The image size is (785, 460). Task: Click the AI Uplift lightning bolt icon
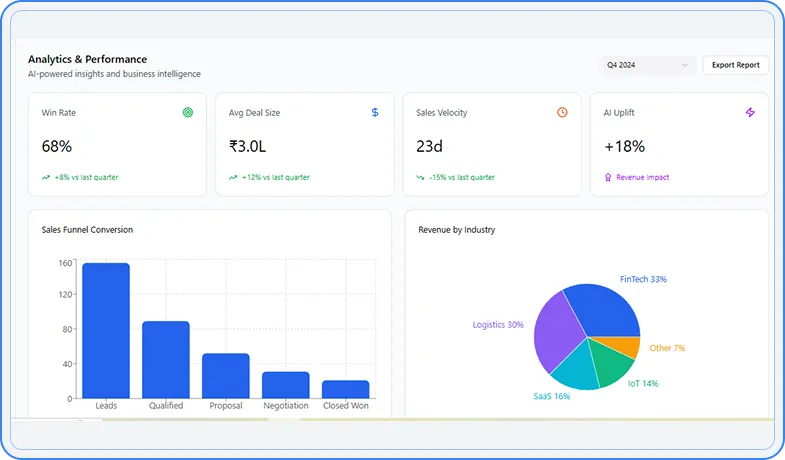750,113
